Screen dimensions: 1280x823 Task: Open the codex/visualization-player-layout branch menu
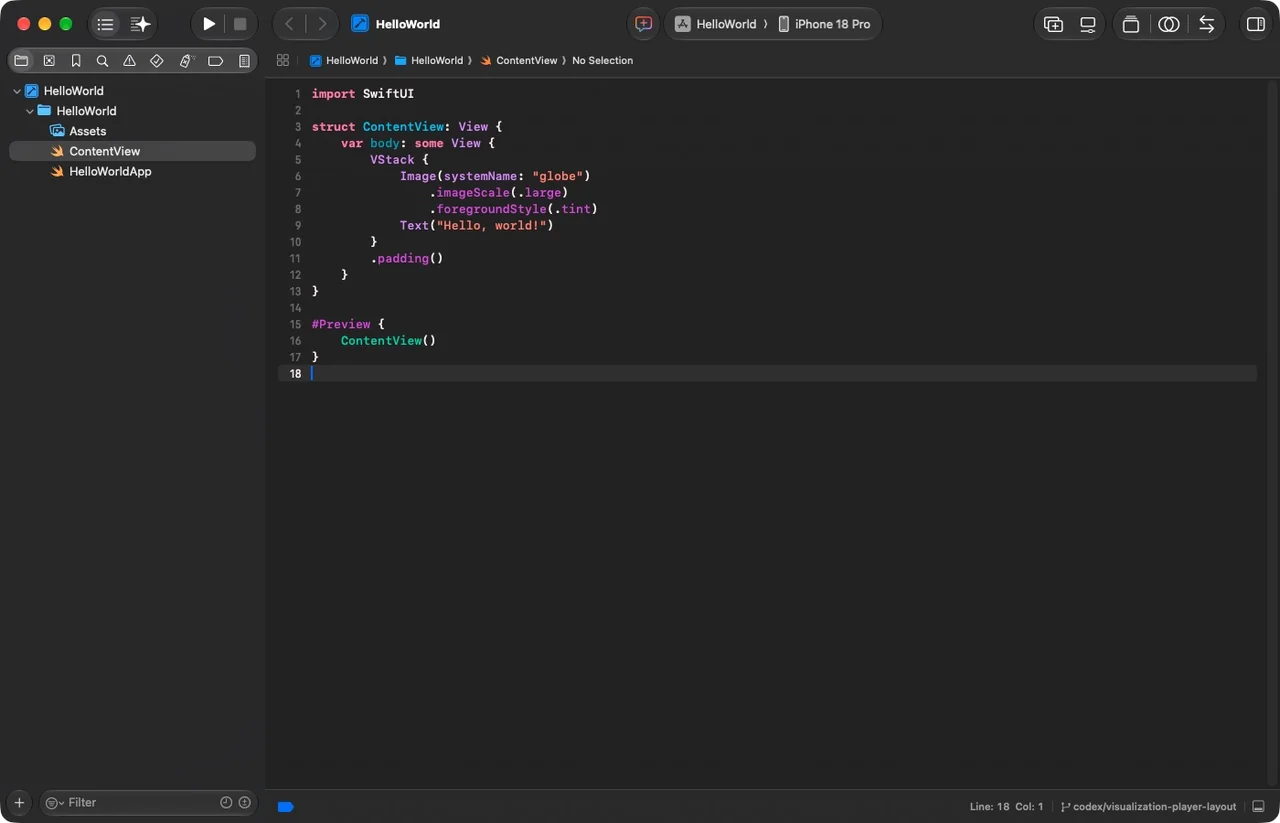pos(1148,807)
